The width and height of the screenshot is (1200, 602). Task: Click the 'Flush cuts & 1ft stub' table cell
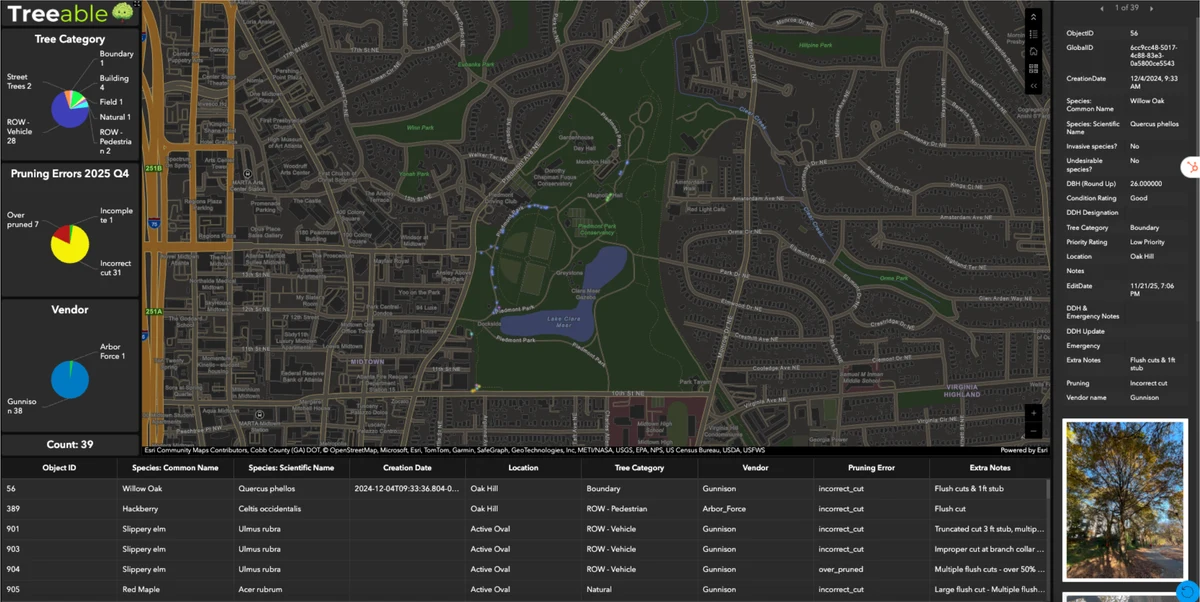click(x=989, y=489)
